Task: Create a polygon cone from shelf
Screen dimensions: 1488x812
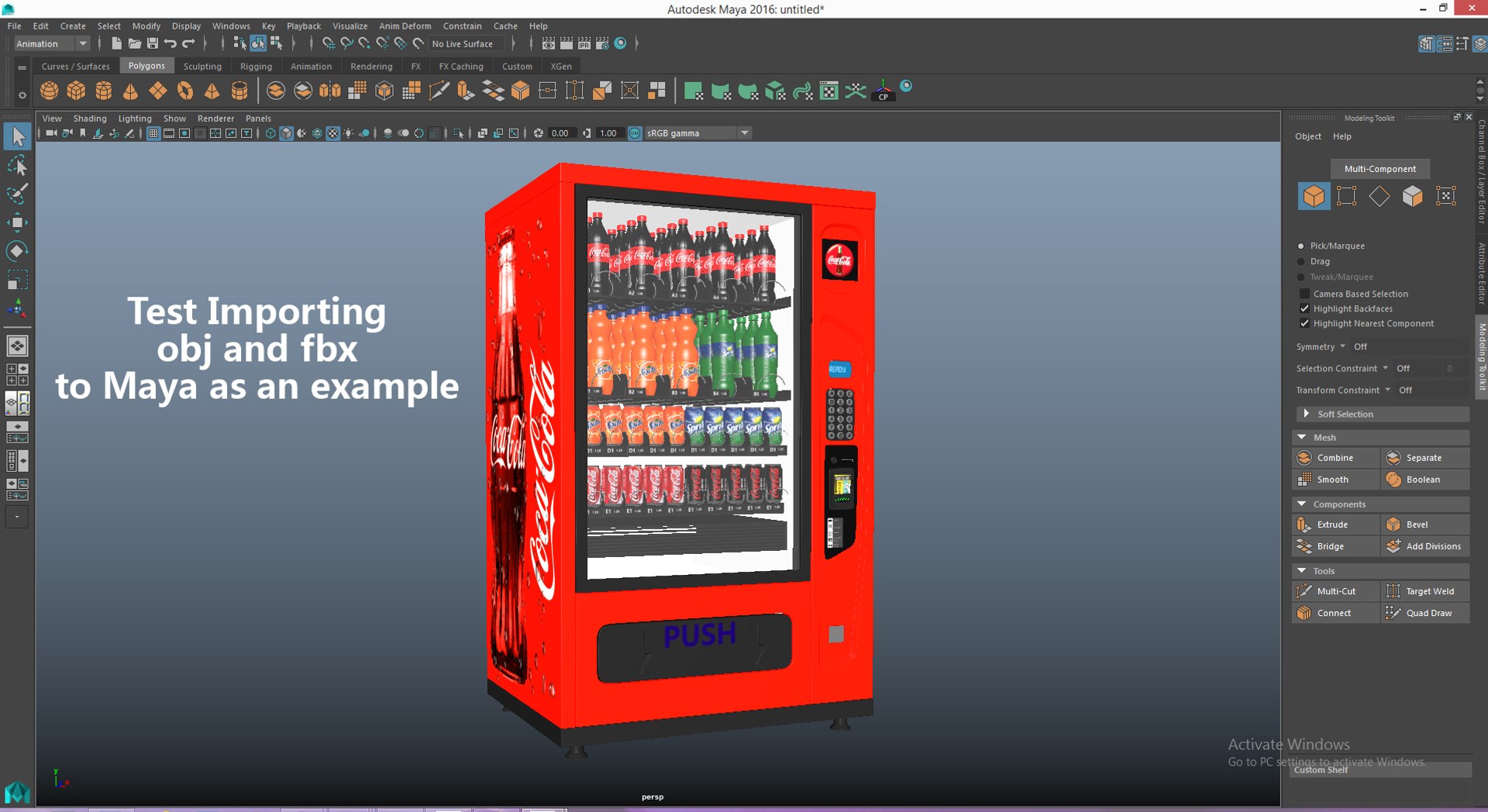Action: click(130, 91)
